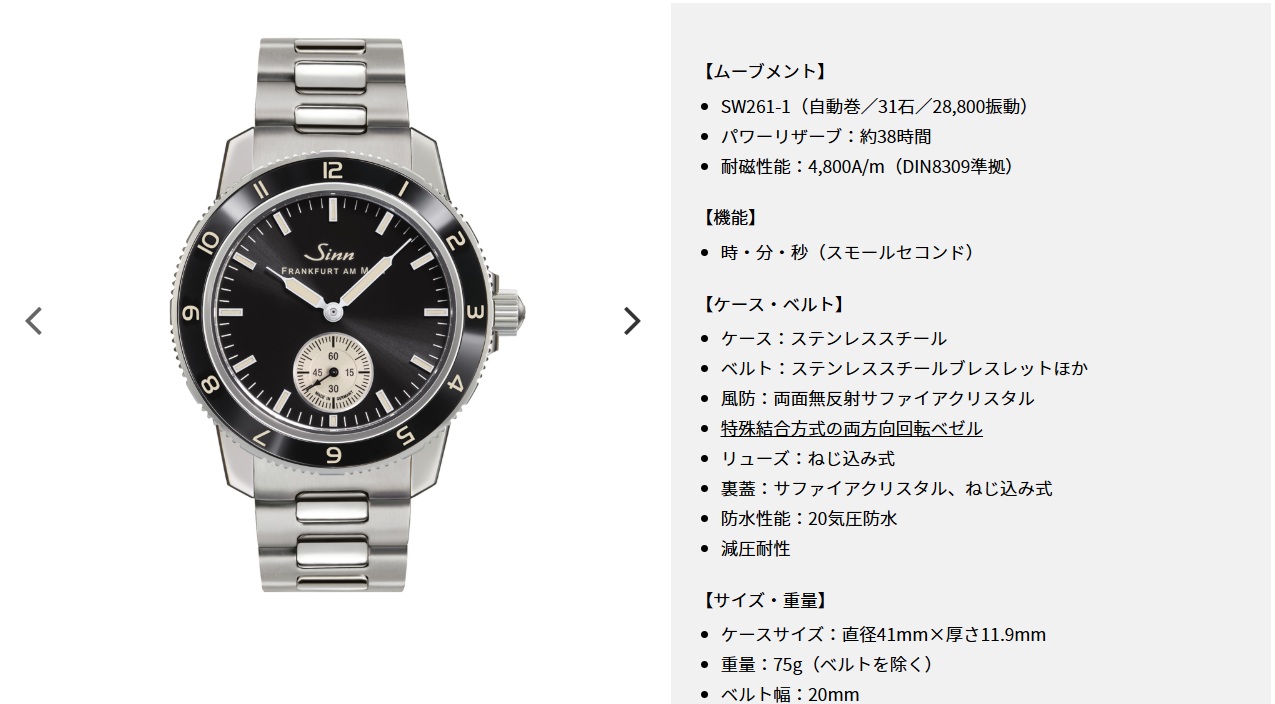The width and height of the screenshot is (1275, 704).
Task: Click the lower steel bracelet links
Action: 333,542
